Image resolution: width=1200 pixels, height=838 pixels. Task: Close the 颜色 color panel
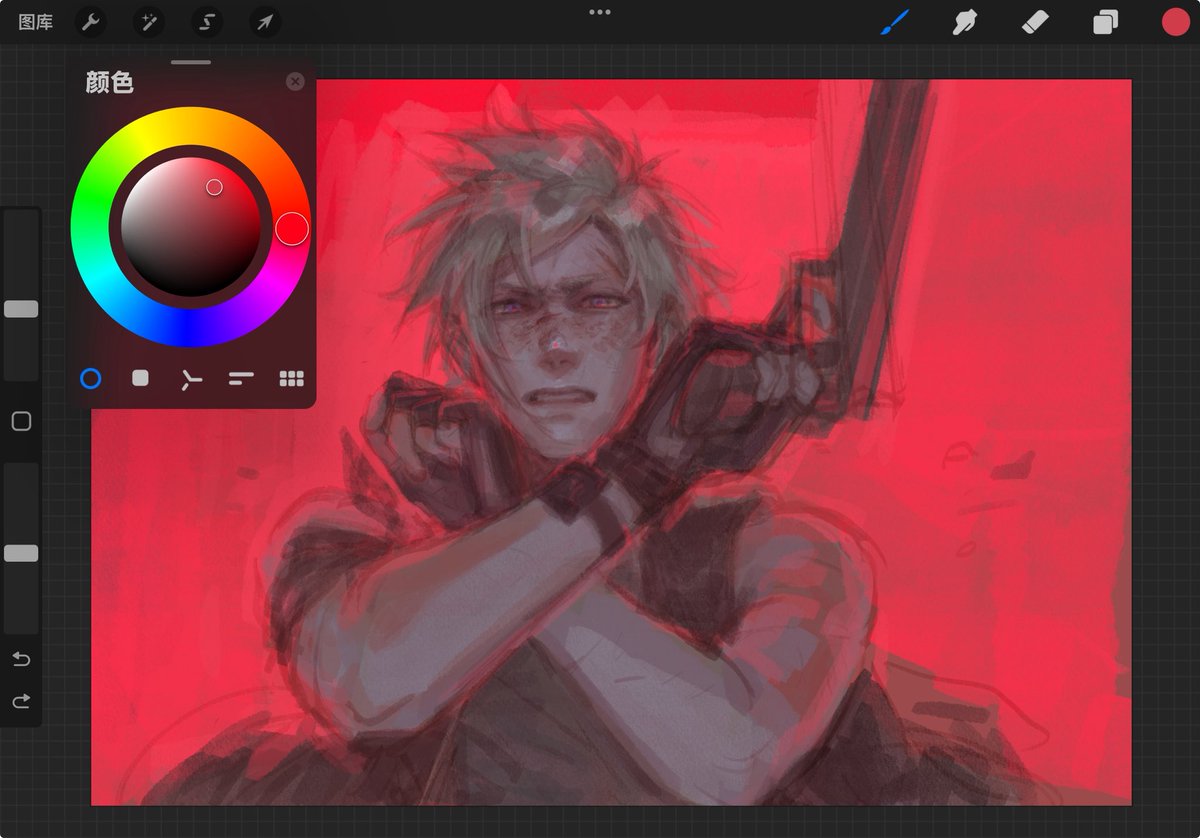pyautogui.click(x=295, y=82)
